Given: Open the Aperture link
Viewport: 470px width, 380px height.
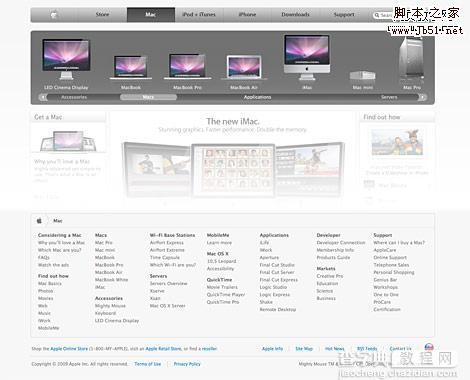Looking at the screenshot, I should point(269,258).
